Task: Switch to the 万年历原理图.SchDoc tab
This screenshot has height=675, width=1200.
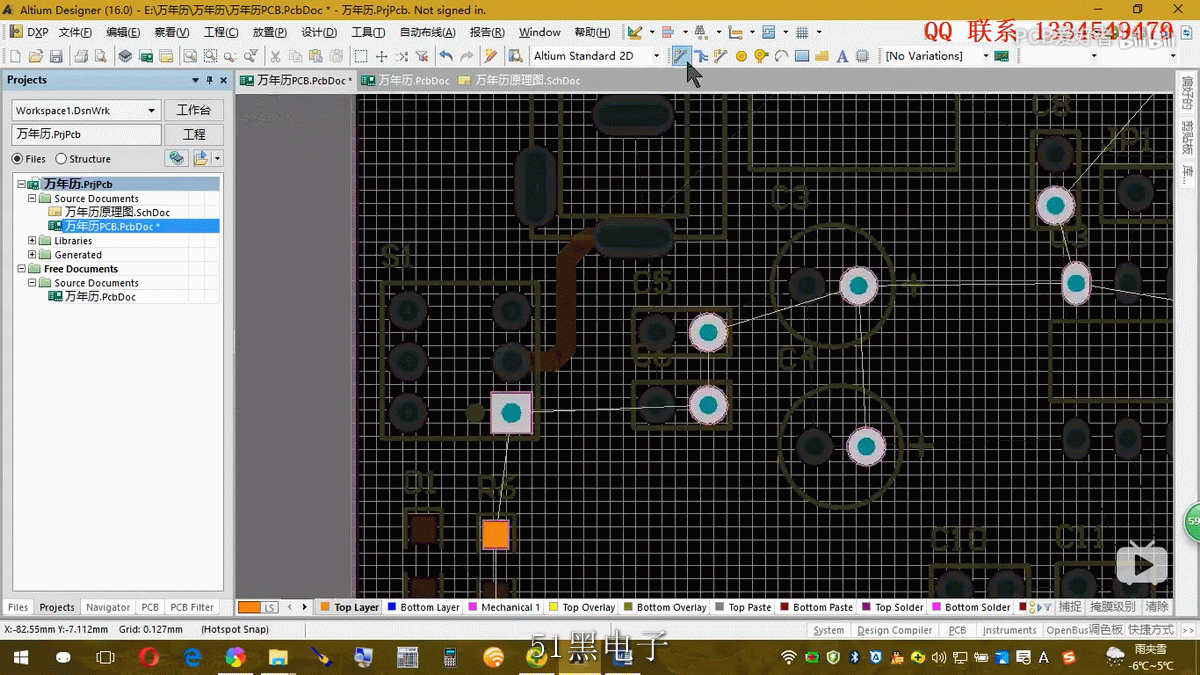Action: coord(518,80)
